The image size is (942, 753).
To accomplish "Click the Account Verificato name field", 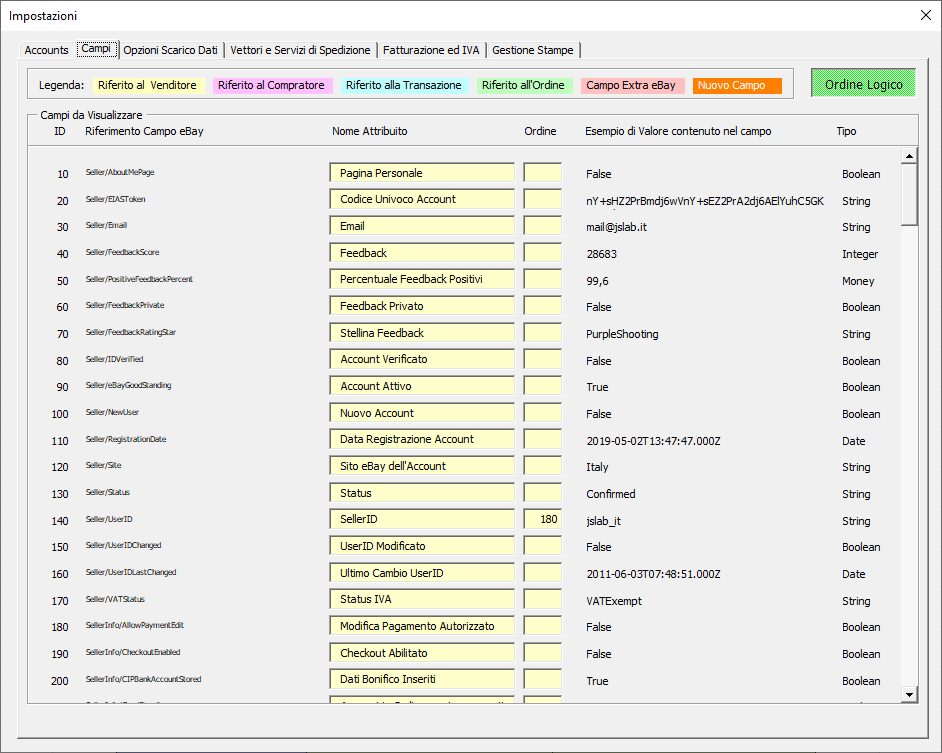I will [422, 359].
